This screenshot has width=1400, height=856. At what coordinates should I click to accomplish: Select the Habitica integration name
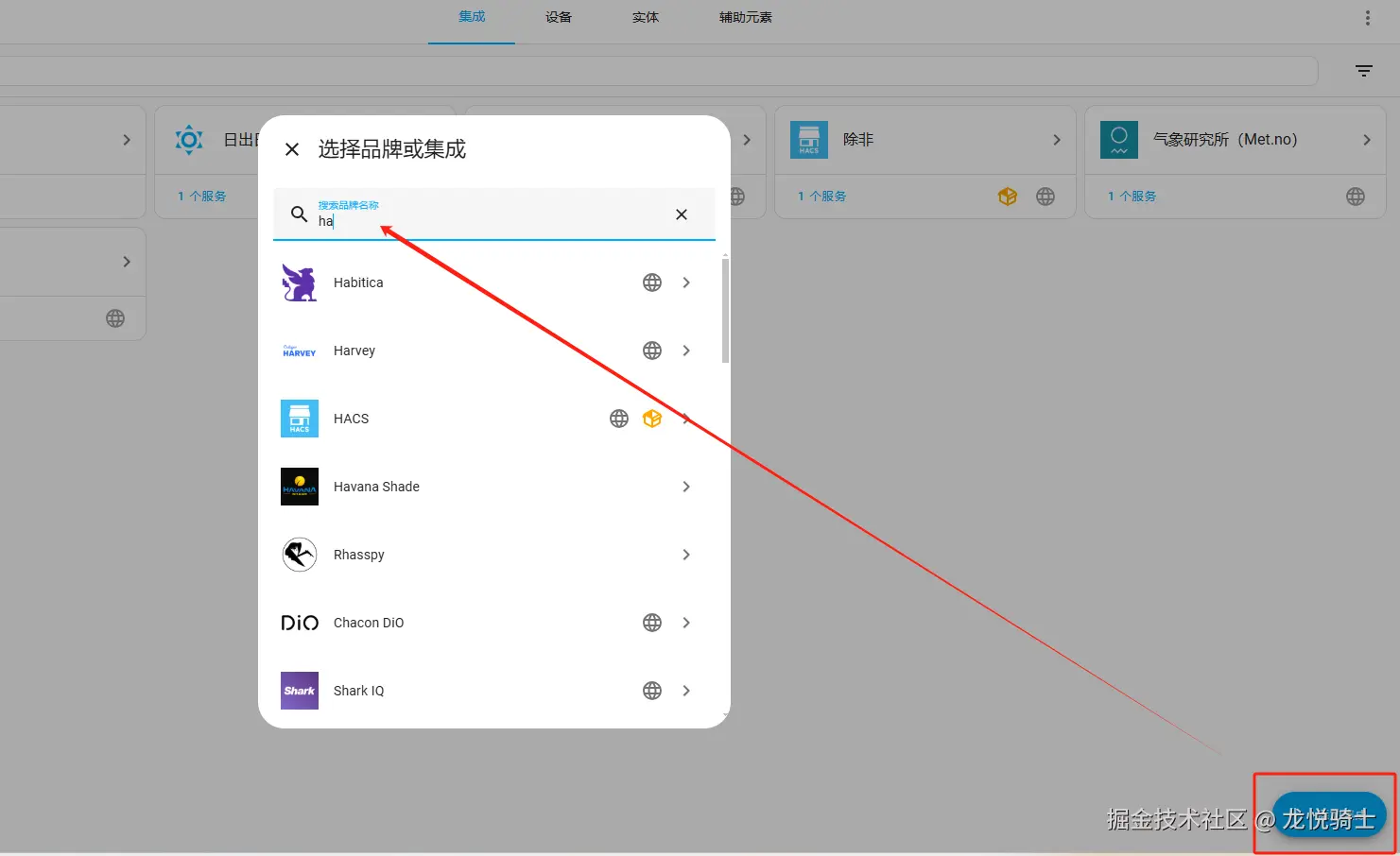358,282
